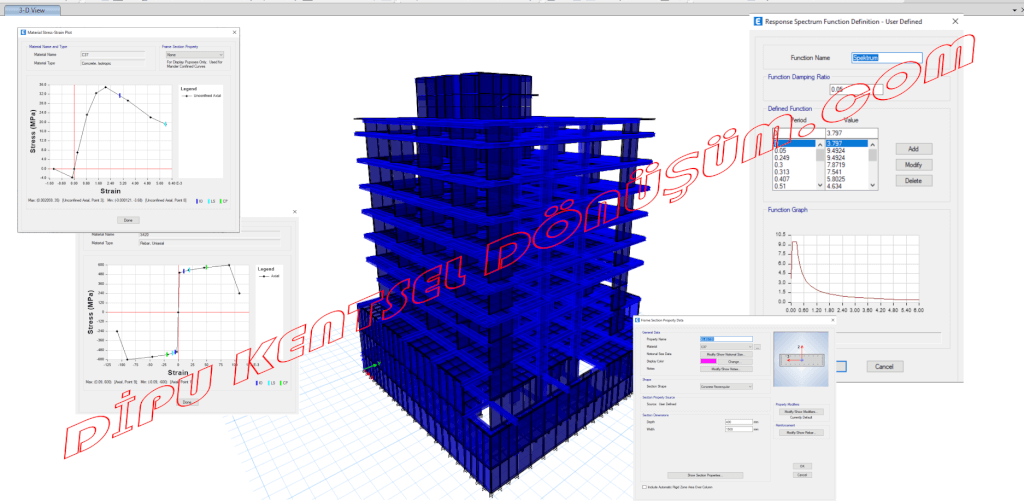Click the magenta Display Color swatch
Image resolution: width=1024 pixels, height=501 pixels.
click(709, 361)
